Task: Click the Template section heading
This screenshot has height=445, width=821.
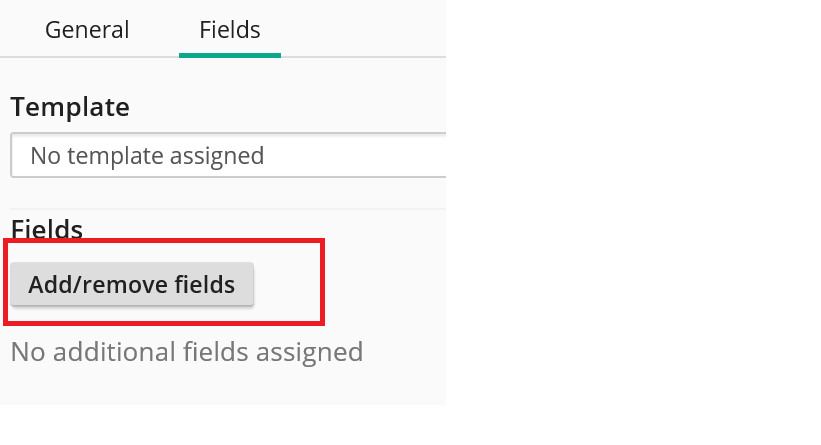Action: tap(70, 107)
